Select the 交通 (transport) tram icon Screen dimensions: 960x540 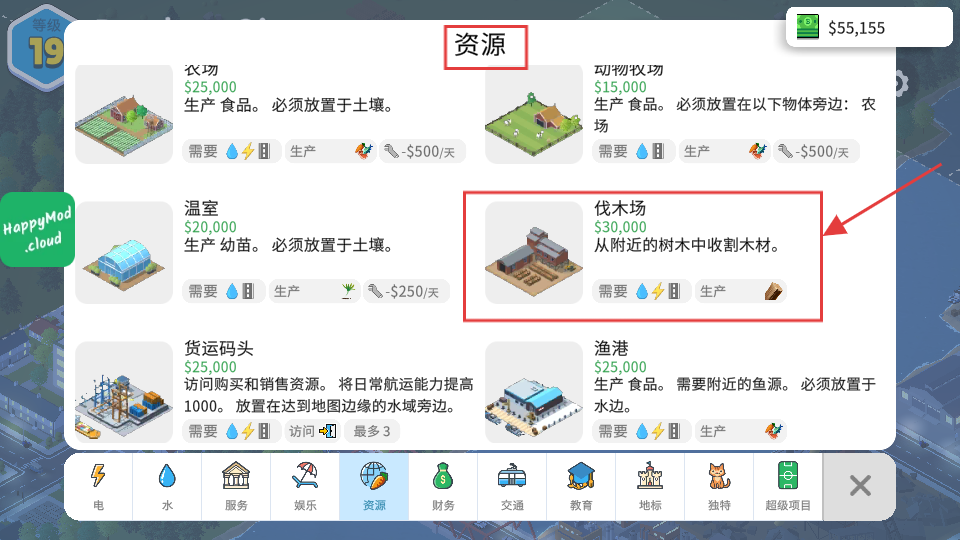point(512,487)
